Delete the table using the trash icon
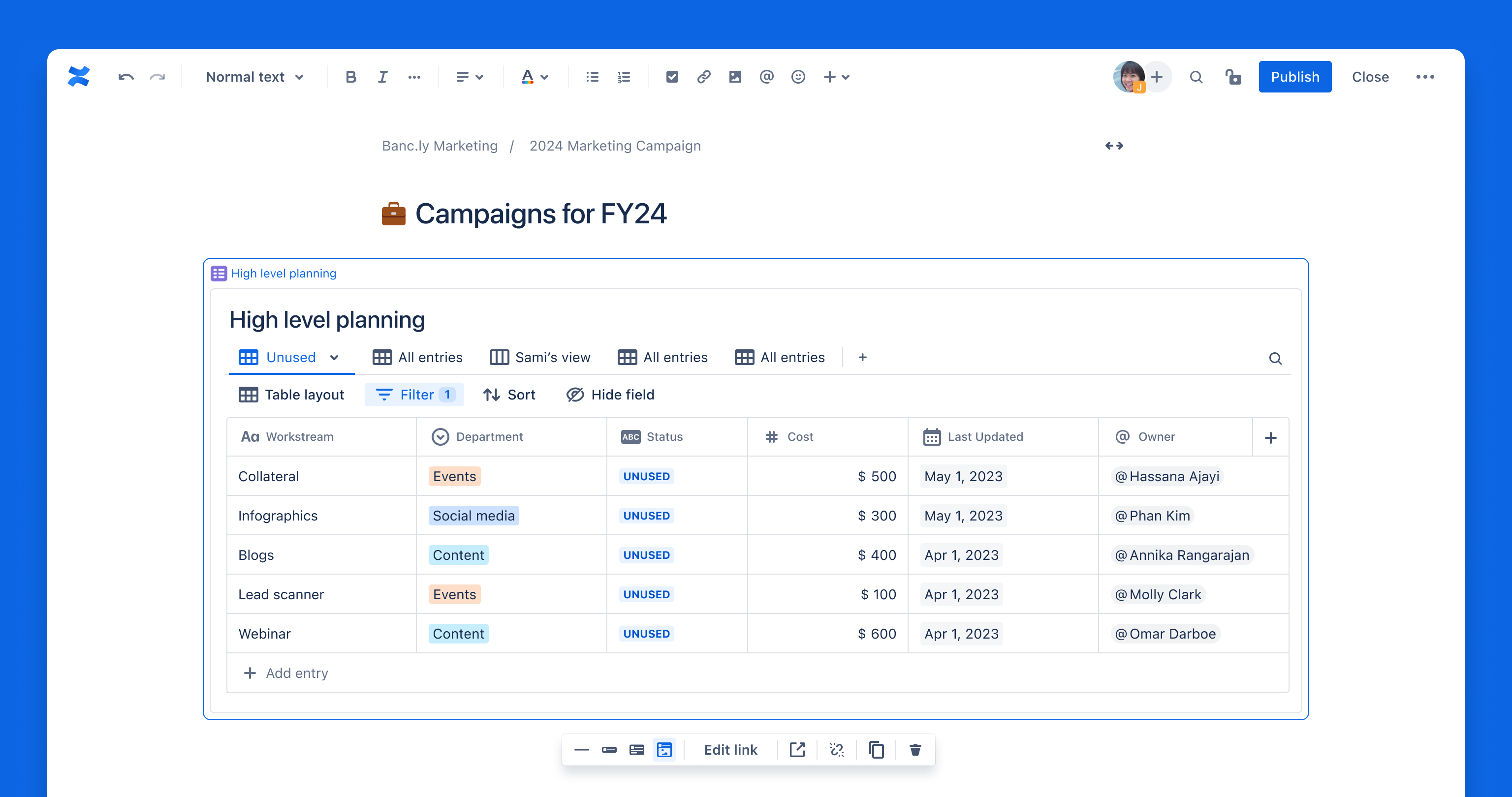1512x797 pixels. coord(915,749)
